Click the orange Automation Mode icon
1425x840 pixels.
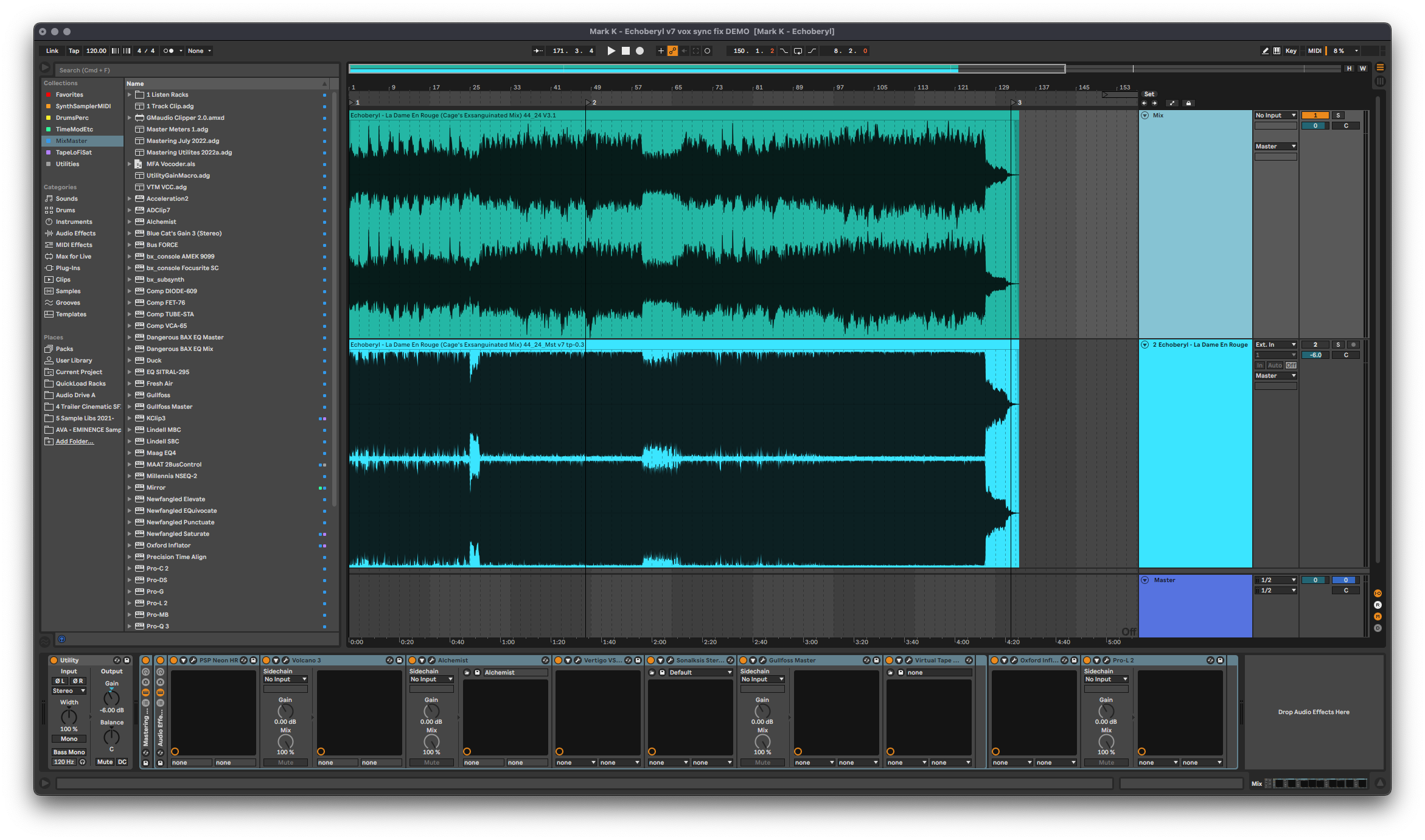(x=672, y=50)
